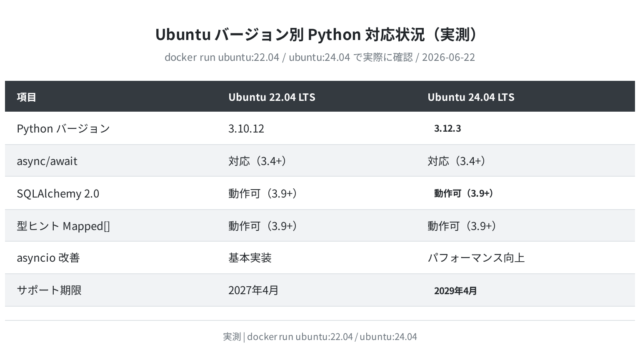Click 動作可（3.9+）for Mapped[] under 24.04

click(x=462, y=226)
